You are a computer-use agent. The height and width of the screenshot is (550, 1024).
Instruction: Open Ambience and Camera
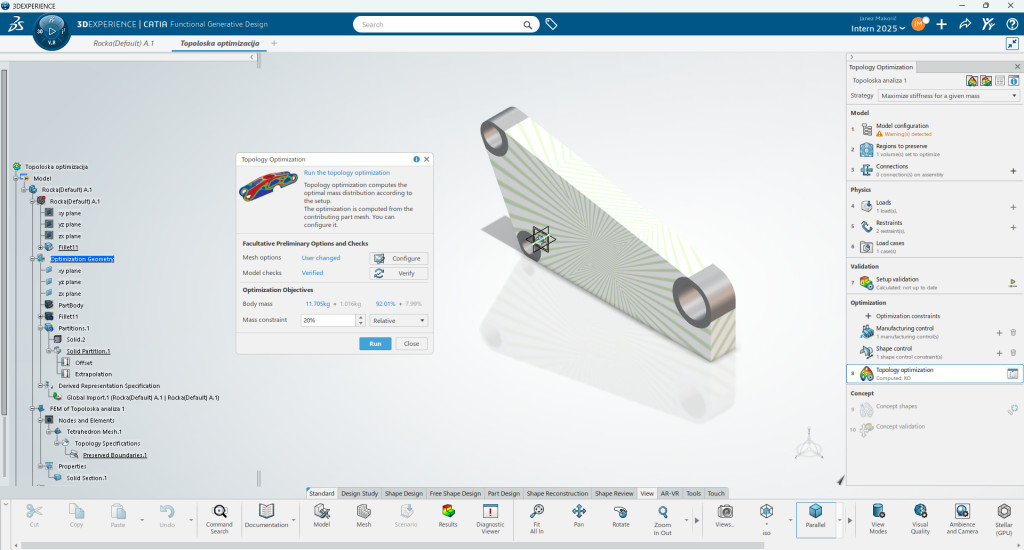962,519
